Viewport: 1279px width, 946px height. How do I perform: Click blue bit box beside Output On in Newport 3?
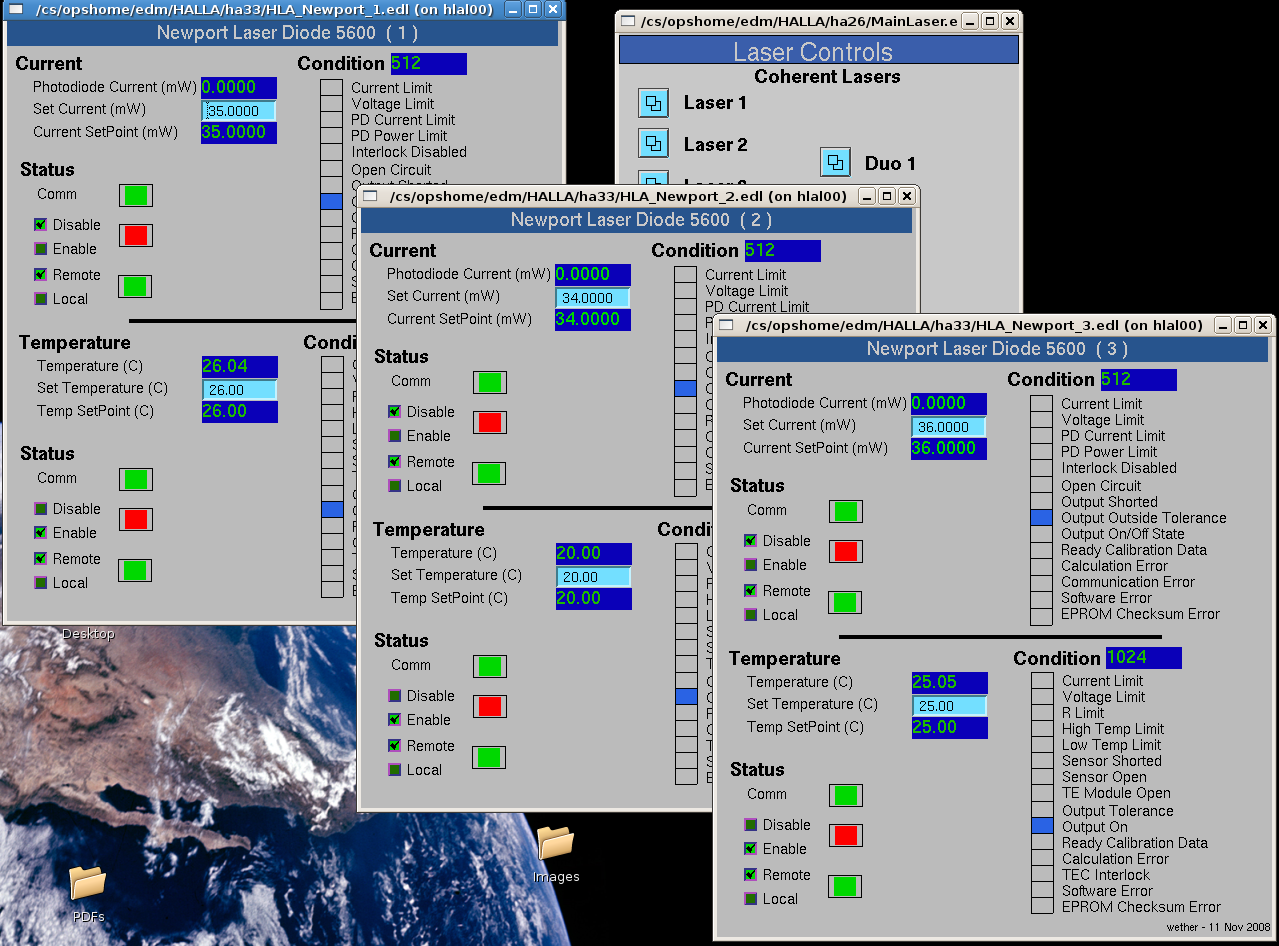(1042, 827)
